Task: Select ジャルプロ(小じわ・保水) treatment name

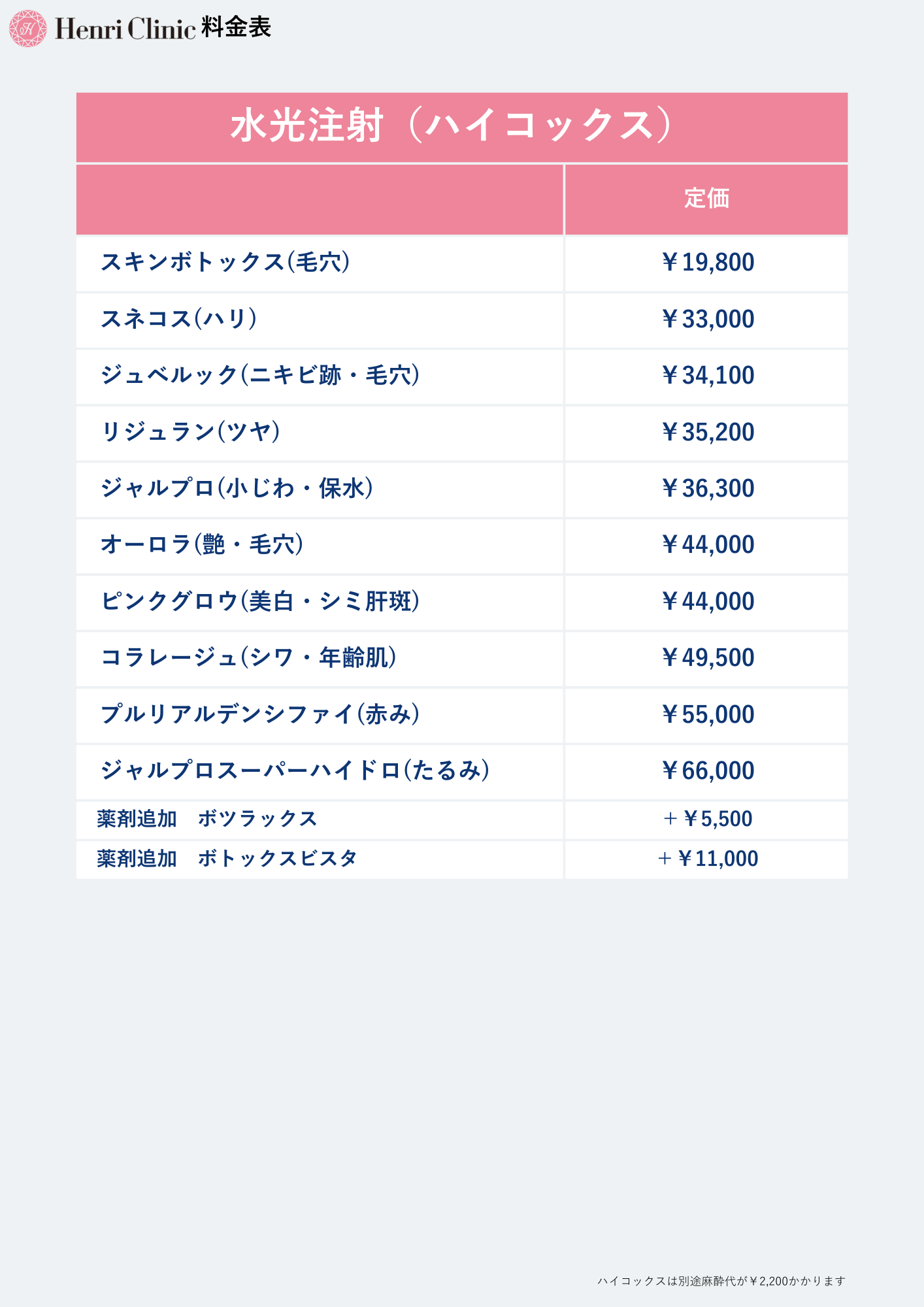Action: (x=237, y=488)
